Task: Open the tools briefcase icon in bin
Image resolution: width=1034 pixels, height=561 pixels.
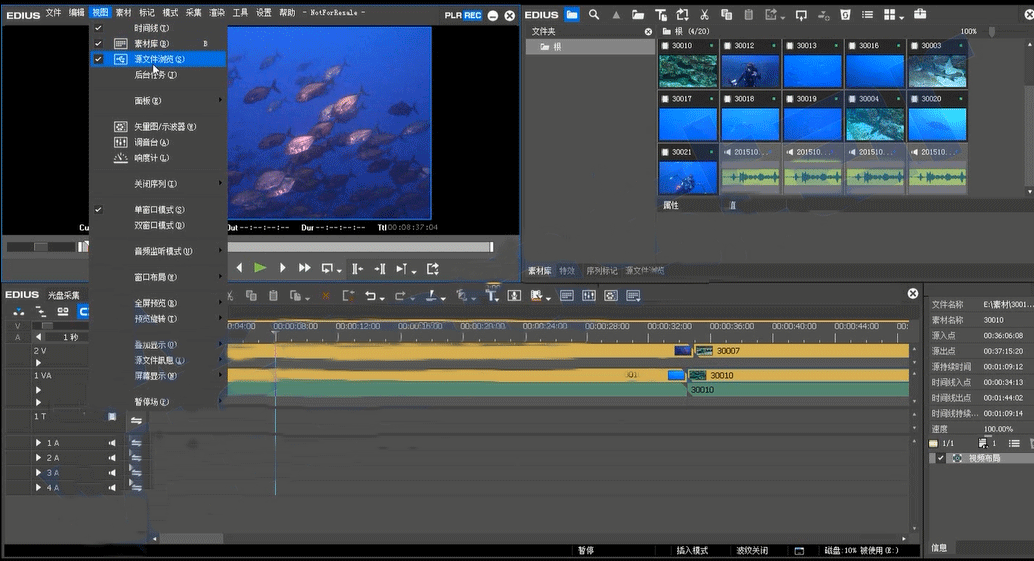Action: (919, 15)
